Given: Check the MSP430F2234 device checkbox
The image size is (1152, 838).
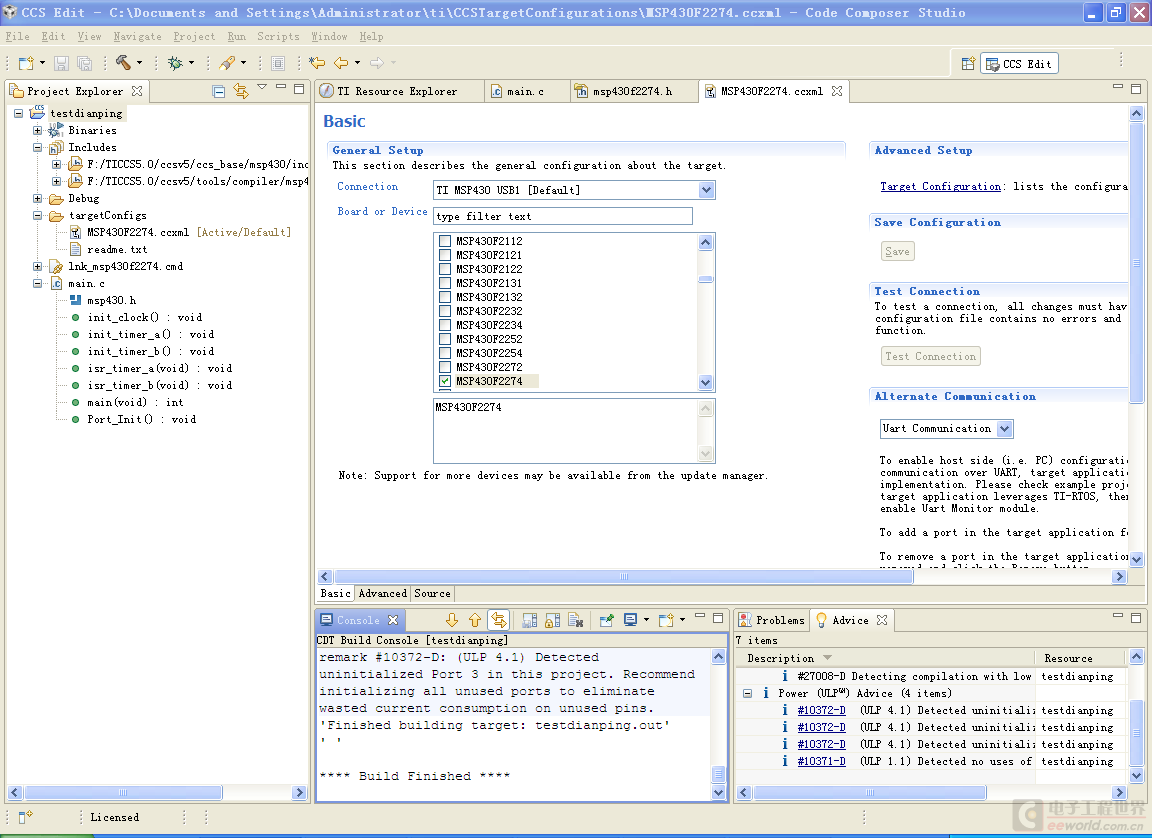Looking at the screenshot, I should [444, 325].
